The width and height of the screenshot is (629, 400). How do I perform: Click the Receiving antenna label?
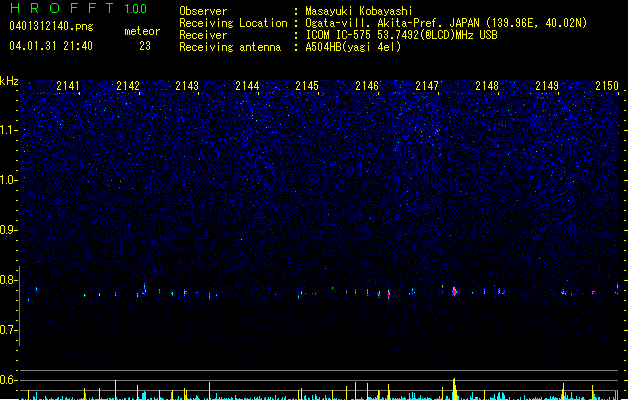tap(230, 47)
